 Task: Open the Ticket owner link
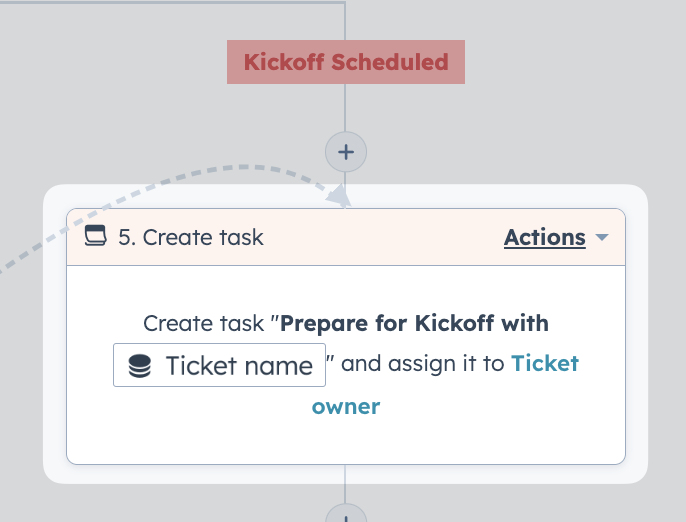pos(445,385)
